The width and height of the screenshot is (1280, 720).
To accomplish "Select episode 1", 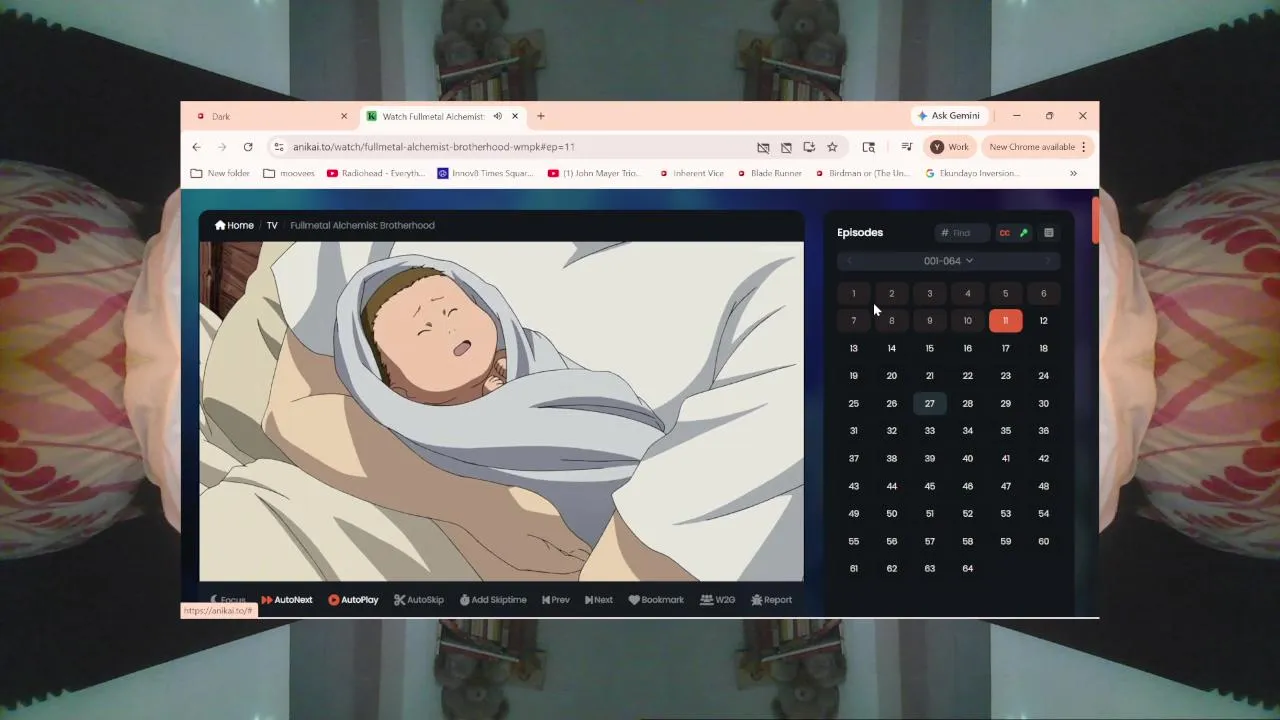I will tap(854, 293).
